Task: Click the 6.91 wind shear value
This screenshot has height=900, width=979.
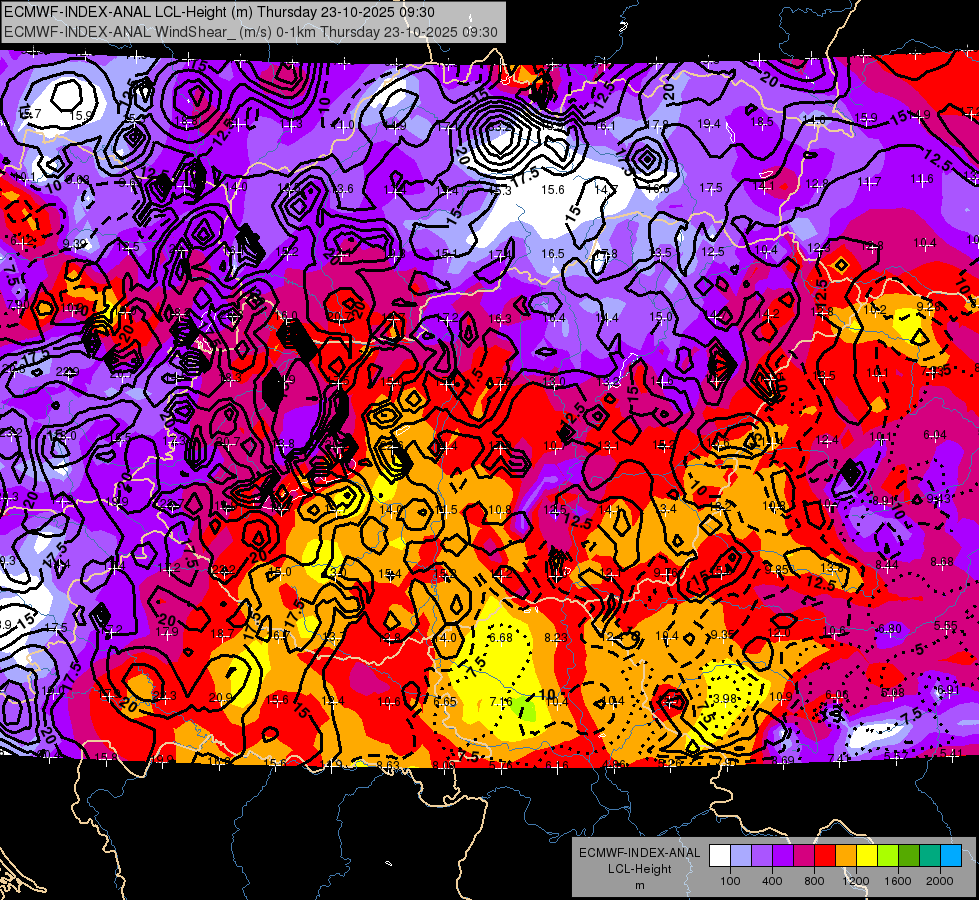Action: click(948, 690)
